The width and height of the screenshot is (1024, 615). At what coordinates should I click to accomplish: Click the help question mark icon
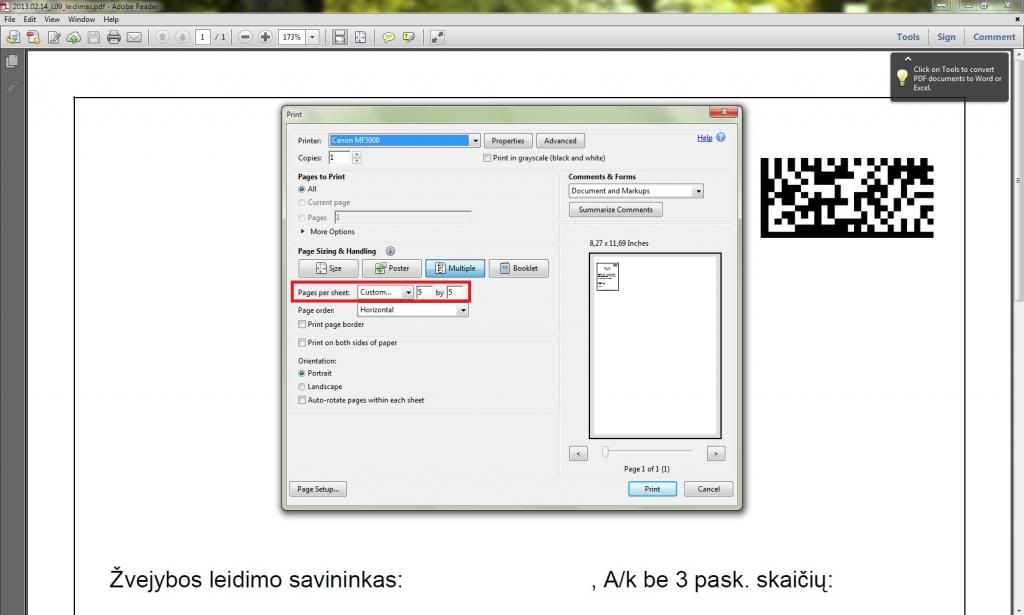pyautogui.click(x=720, y=137)
